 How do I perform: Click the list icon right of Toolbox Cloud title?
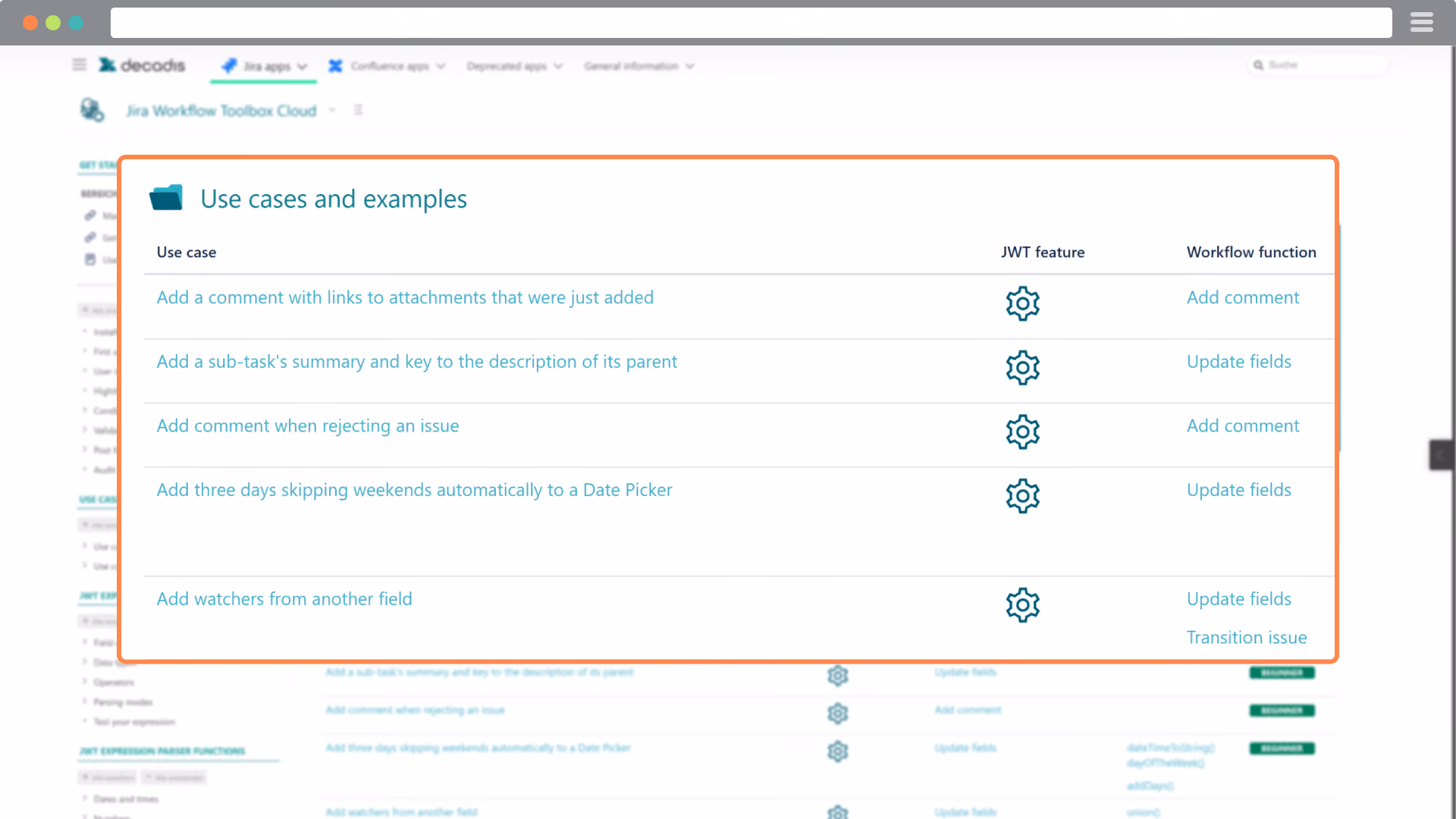358,110
